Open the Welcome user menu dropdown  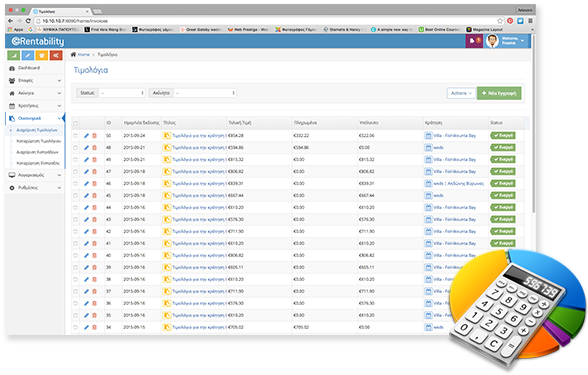pyautogui.click(x=513, y=41)
